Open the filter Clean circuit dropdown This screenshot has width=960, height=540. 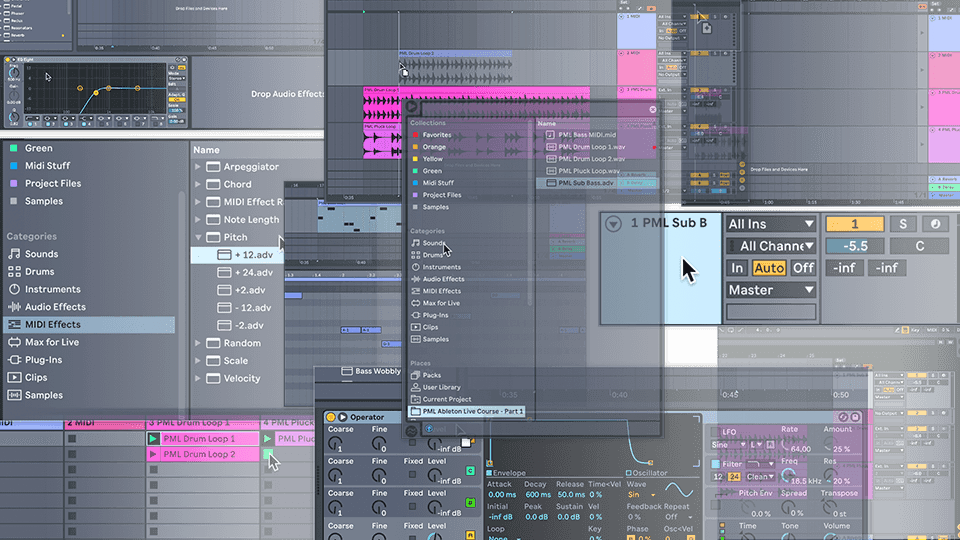point(760,476)
